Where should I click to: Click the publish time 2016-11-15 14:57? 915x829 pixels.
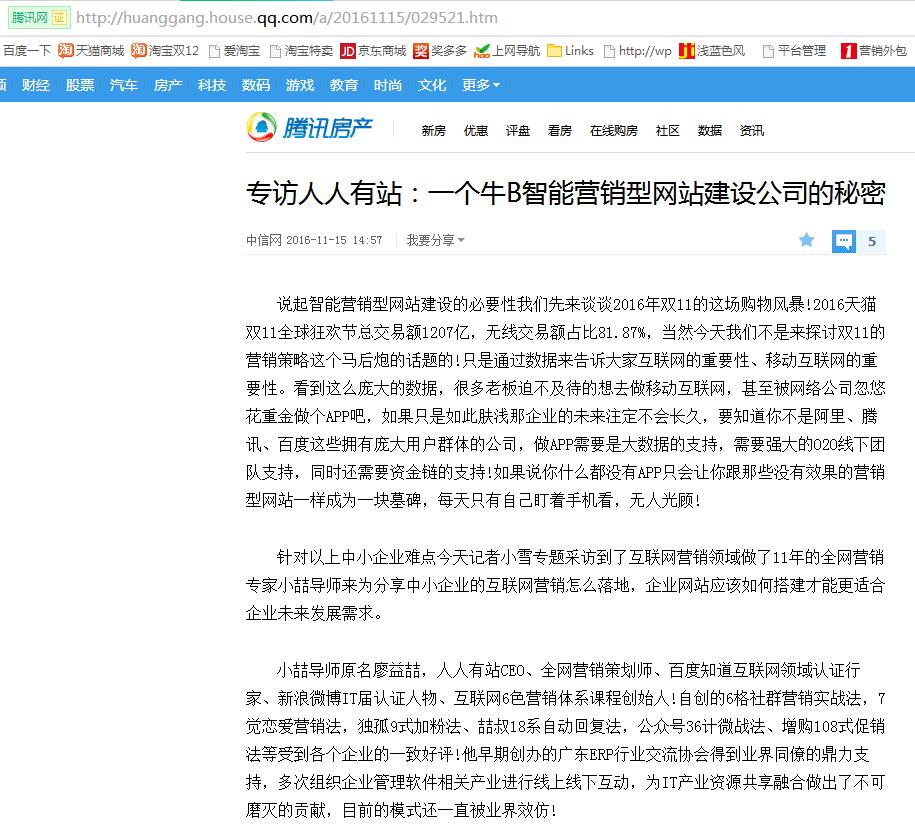[334, 240]
